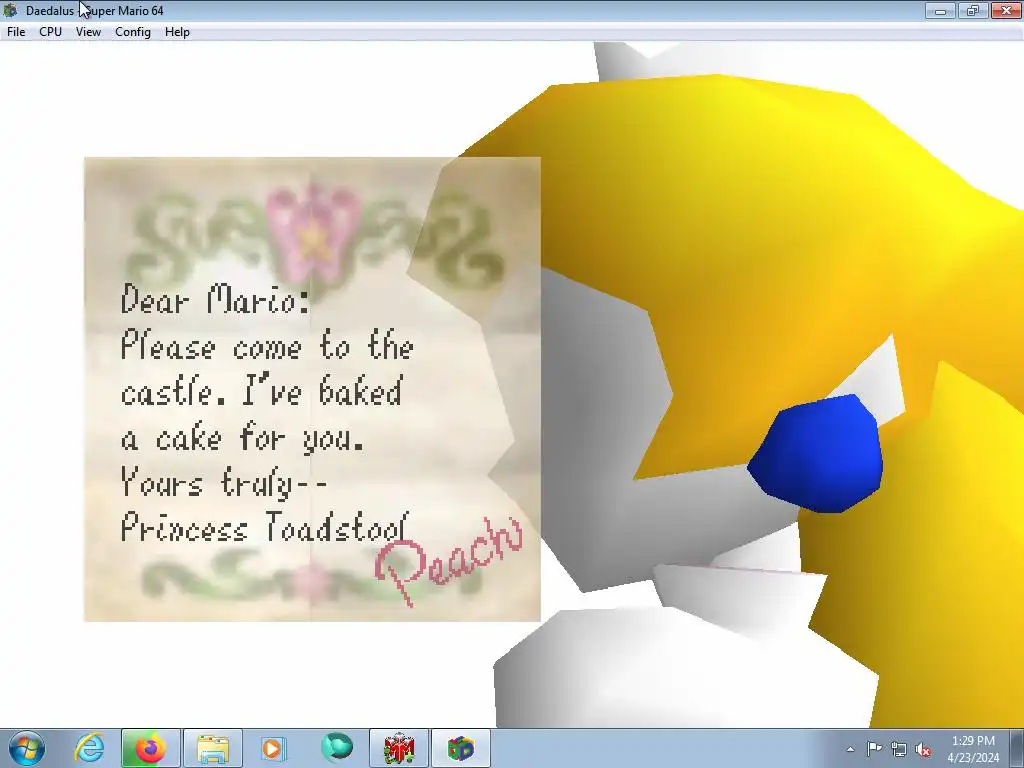
Task: Open the Help menu
Action: 177,32
